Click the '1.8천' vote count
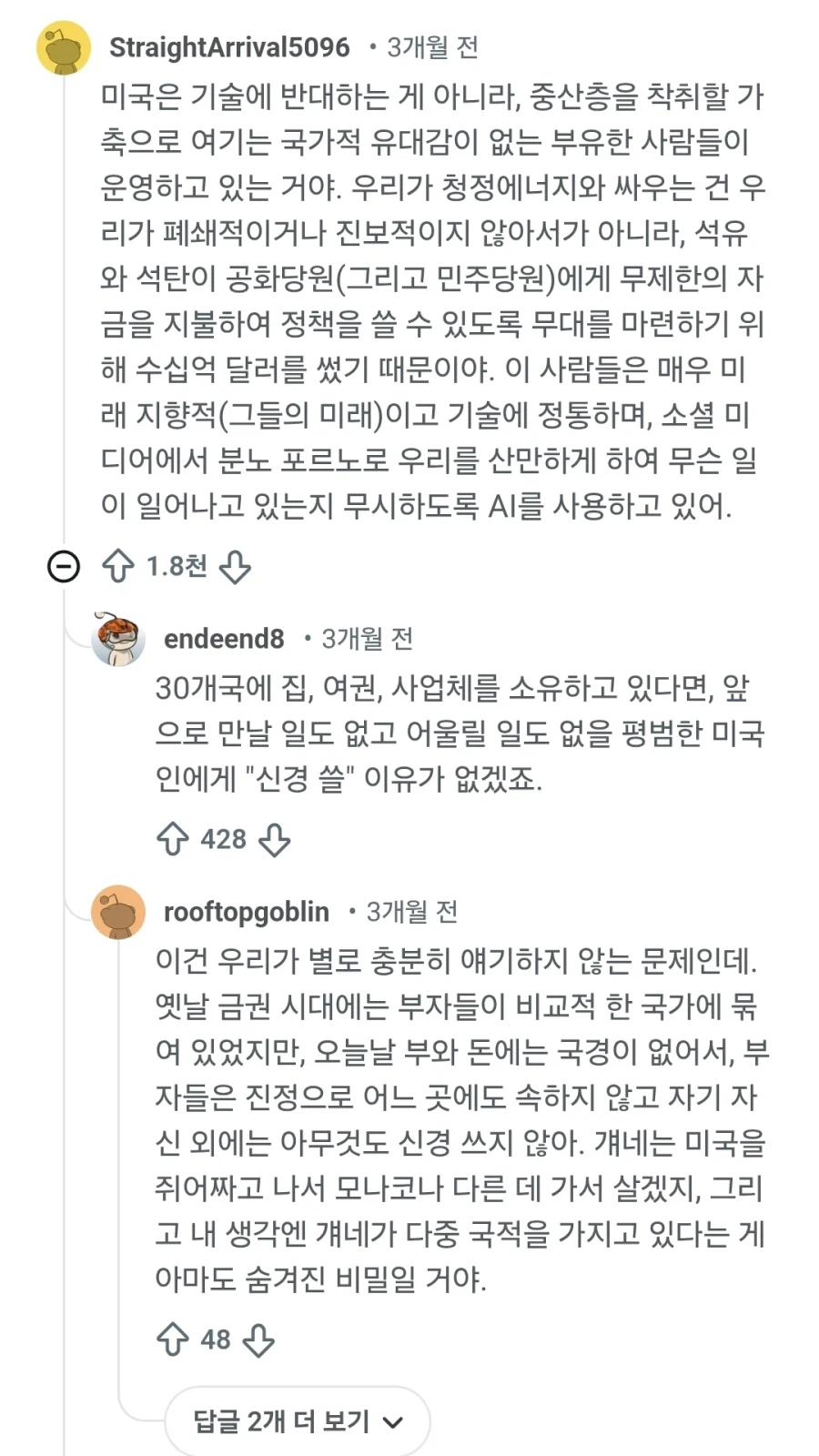This screenshot has width=819, height=1456. pyautogui.click(x=177, y=565)
